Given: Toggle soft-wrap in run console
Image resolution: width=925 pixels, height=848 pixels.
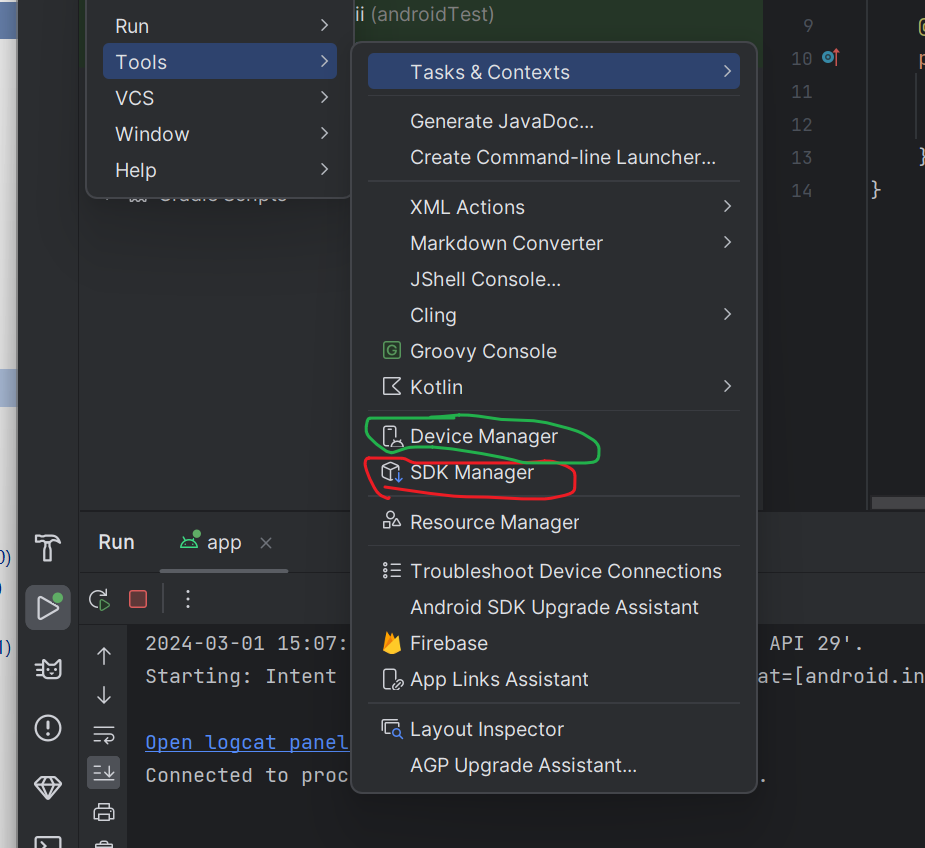Looking at the screenshot, I should tap(104, 734).
